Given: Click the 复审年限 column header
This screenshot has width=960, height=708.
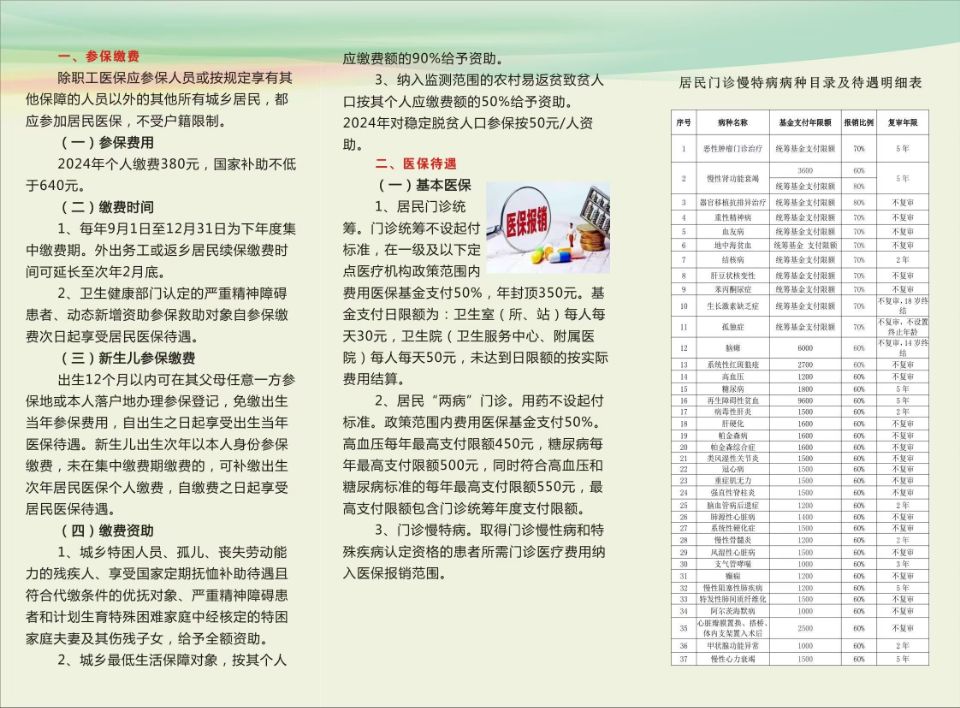Looking at the screenshot, I should coord(902,122).
